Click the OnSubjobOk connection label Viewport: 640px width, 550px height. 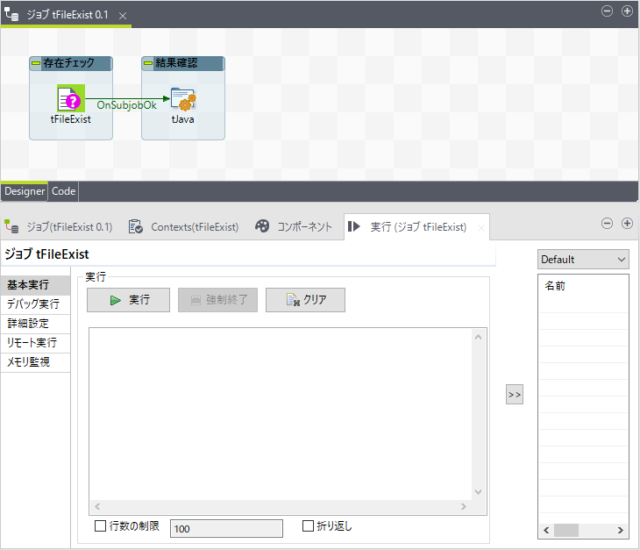(127, 105)
